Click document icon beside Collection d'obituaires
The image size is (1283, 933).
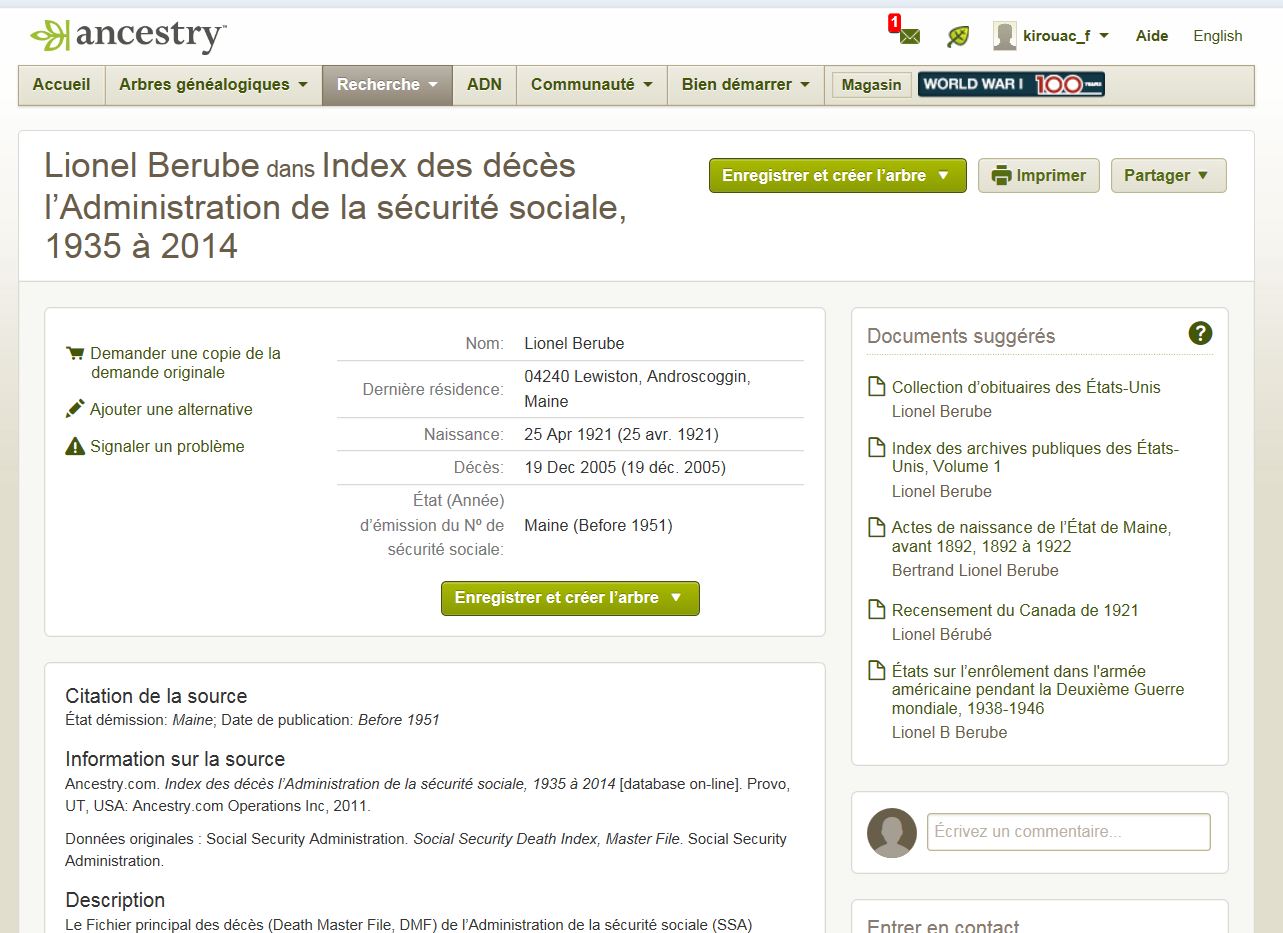click(876, 387)
